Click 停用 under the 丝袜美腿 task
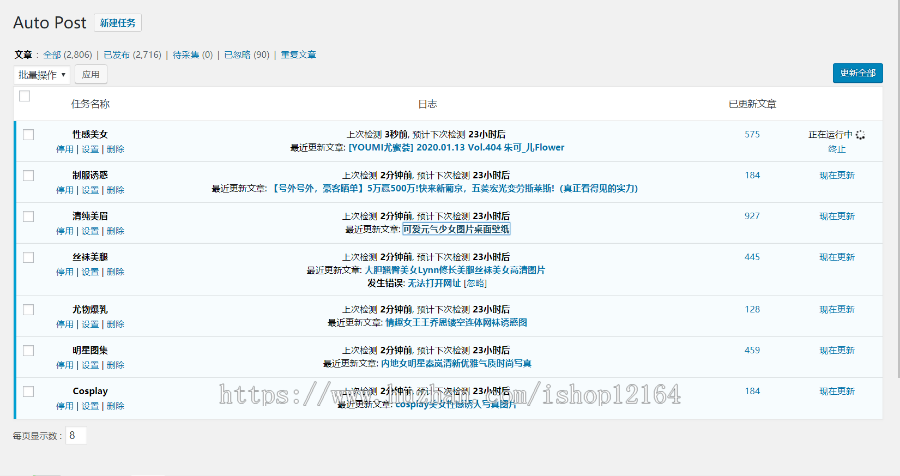Image resolution: width=900 pixels, height=476 pixels. tap(64, 272)
